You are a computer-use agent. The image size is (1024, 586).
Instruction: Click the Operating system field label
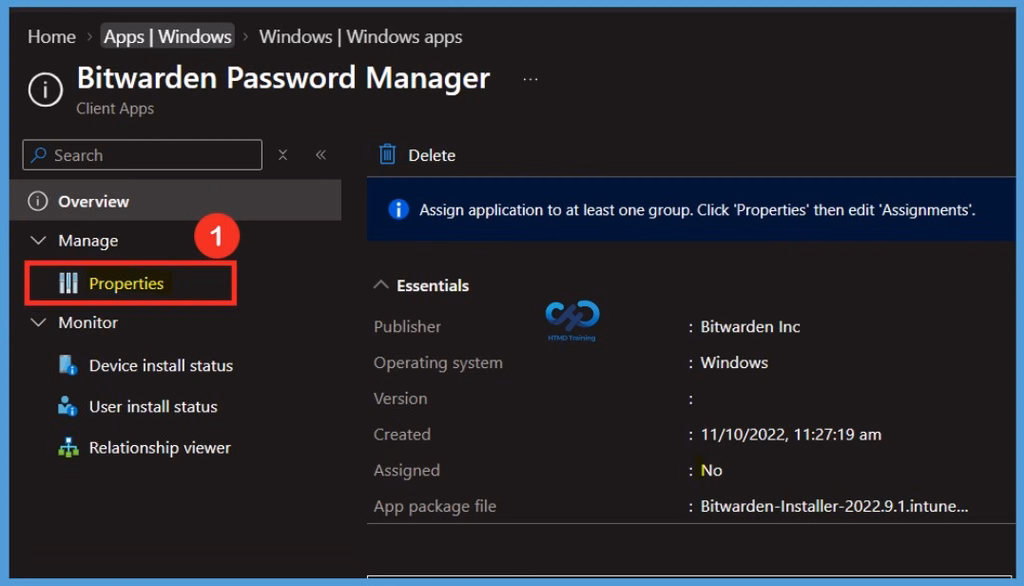click(438, 362)
